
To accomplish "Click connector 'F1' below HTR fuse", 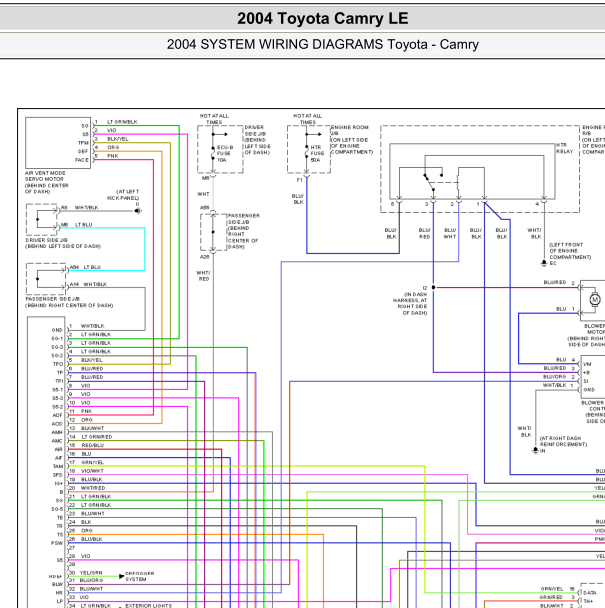I will coord(299,180).
